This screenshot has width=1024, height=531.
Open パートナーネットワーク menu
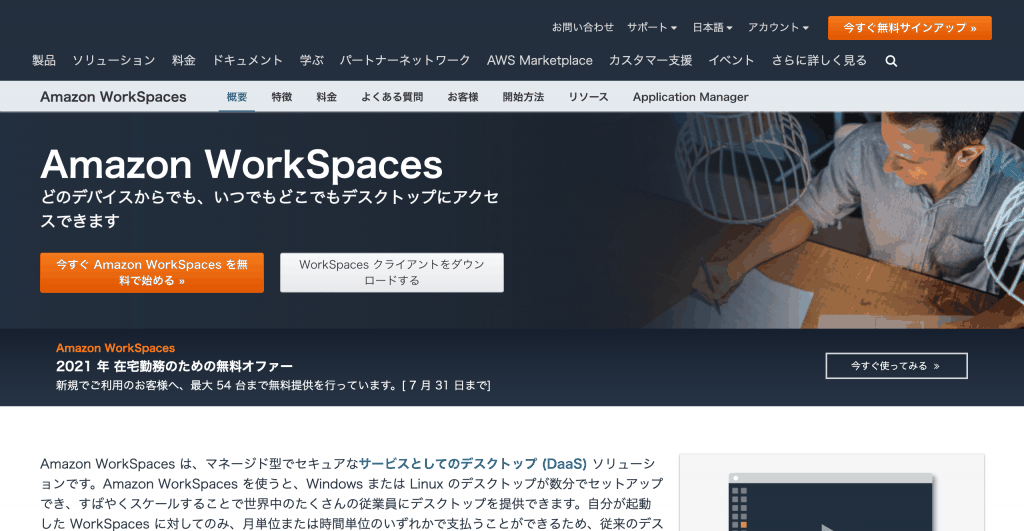click(x=405, y=61)
